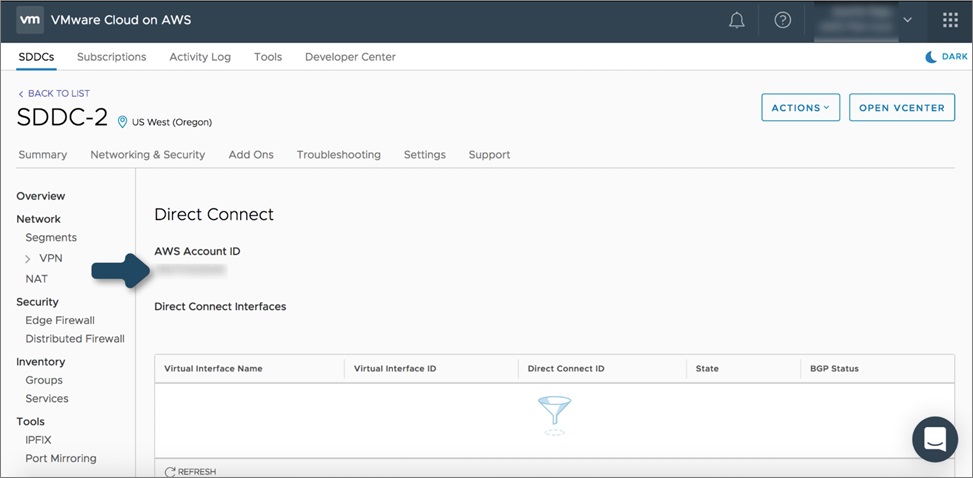Image resolution: width=973 pixels, height=478 pixels.
Task: Open the ACTIONS dropdown
Action: [800, 107]
